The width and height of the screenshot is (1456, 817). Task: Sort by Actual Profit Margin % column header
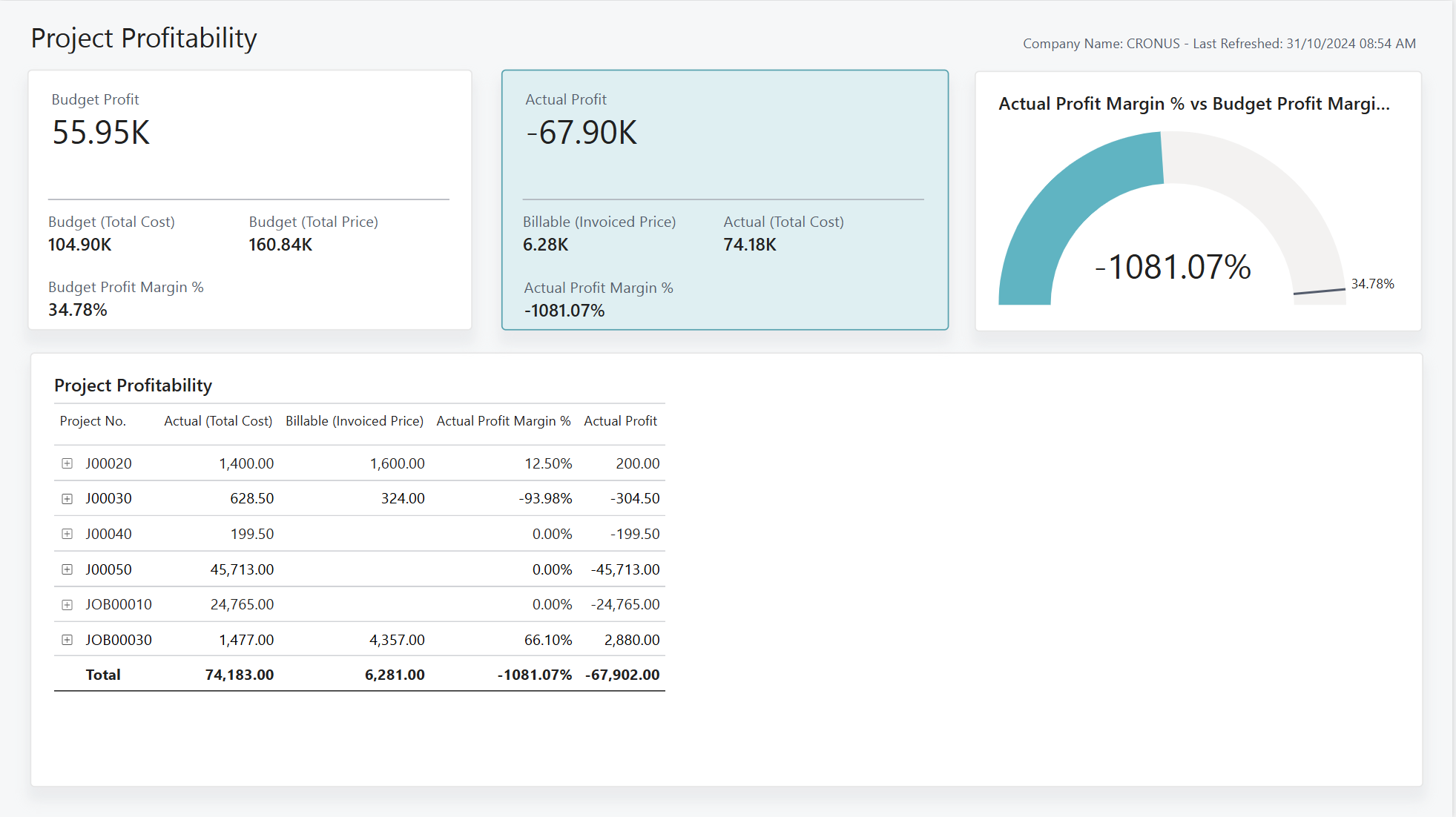point(504,421)
